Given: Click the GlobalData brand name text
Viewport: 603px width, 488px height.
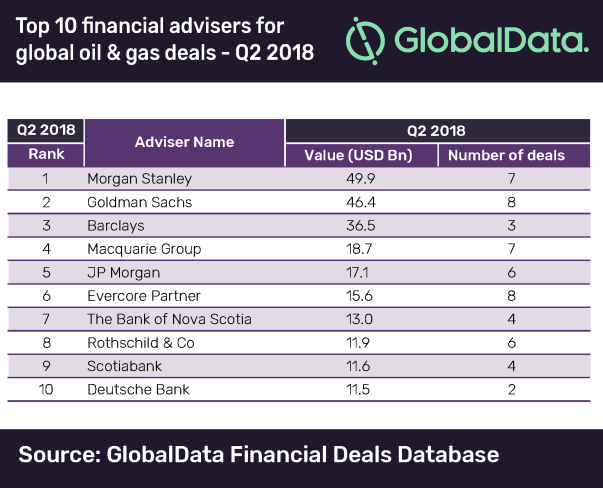Looking at the screenshot, I should (x=491, y=40).
